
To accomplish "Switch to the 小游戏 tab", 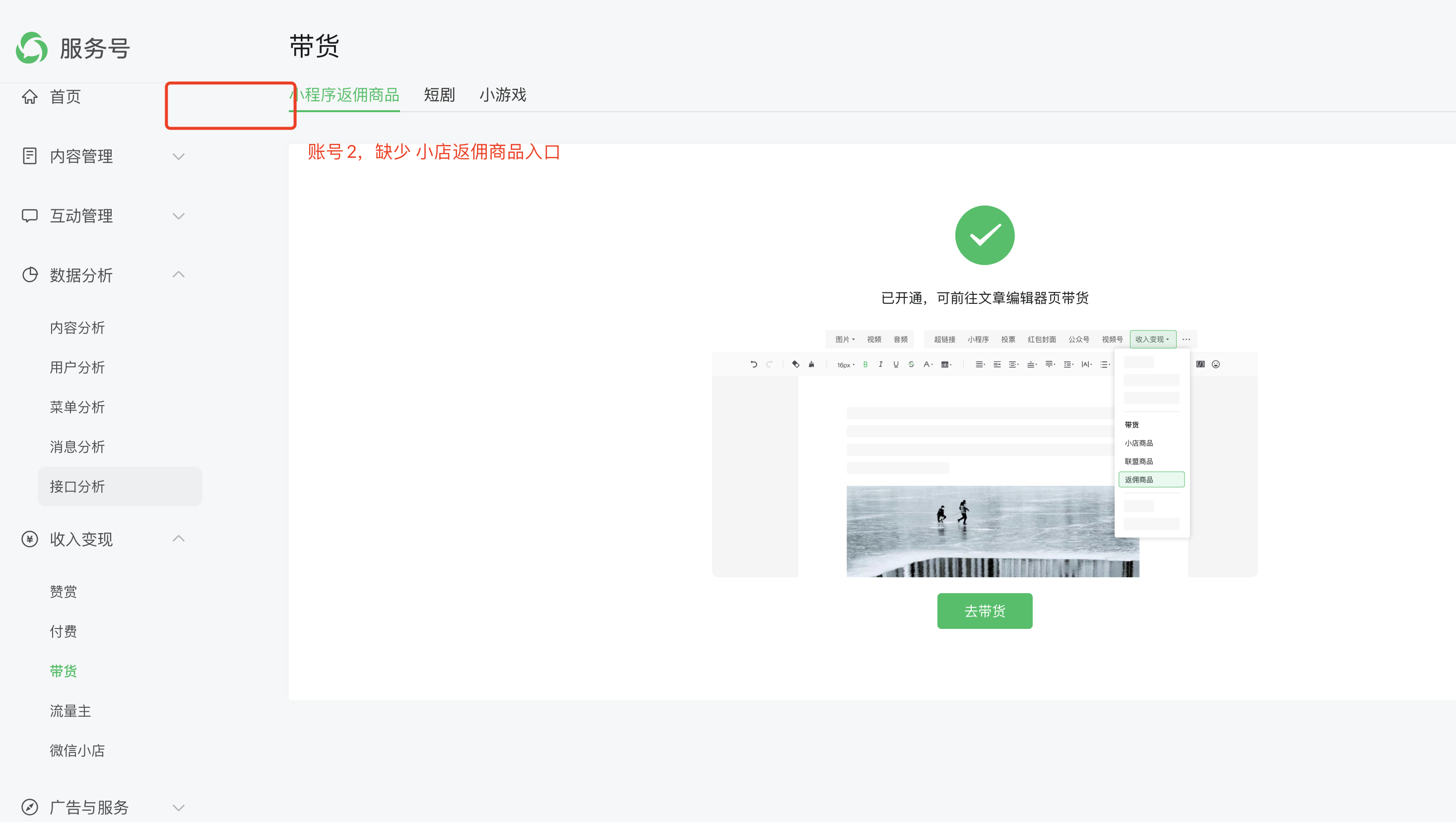I will pyautogui.click(x=503, y=95).
